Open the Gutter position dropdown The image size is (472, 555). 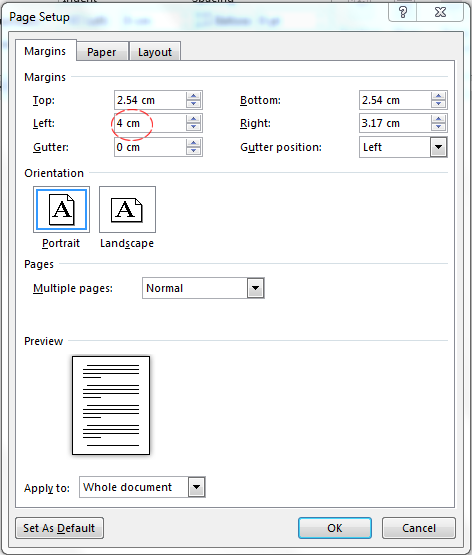(439, 147)
